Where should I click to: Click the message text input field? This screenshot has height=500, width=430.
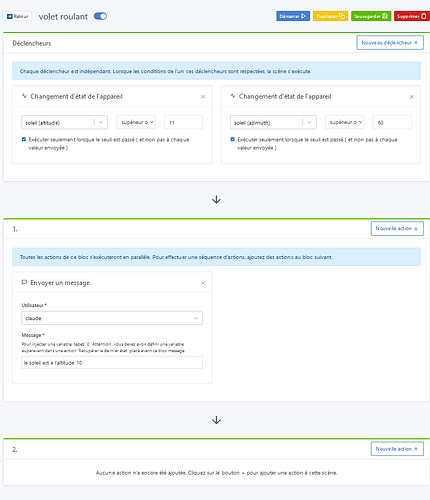pos(112,362)
